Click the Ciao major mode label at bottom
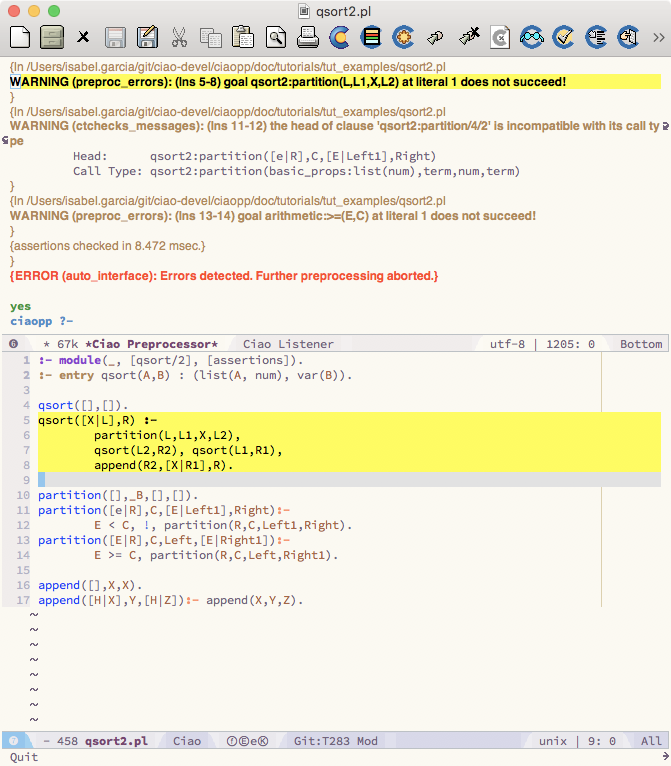The image size is (671, 766). (x=187, y=741)
